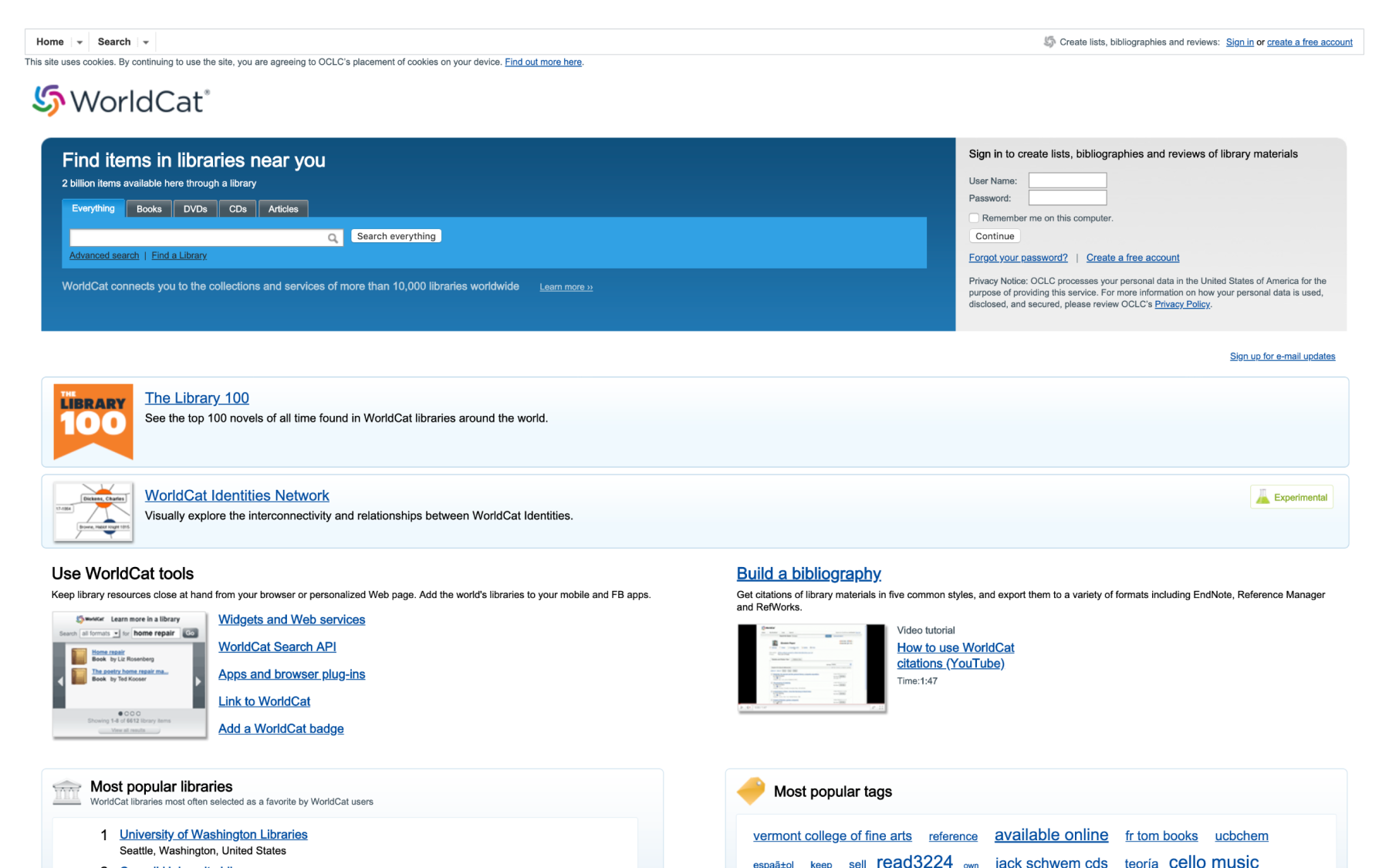Click next arrow on widget preview carousel
Screen dimensions: 1389x868
198,681
